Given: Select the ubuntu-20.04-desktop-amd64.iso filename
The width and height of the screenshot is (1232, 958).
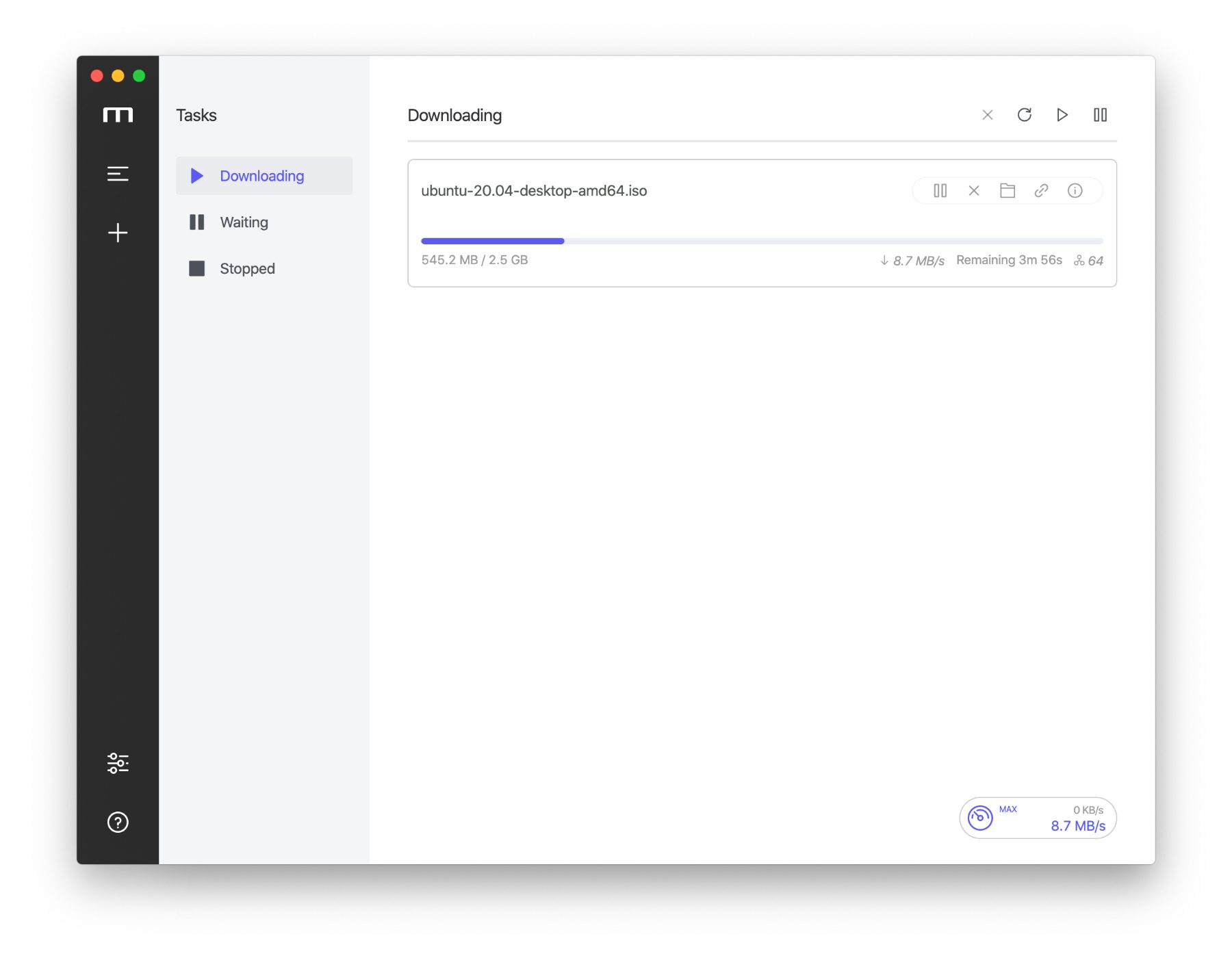Looking at the screenshot, I should [x=534, y=191].
